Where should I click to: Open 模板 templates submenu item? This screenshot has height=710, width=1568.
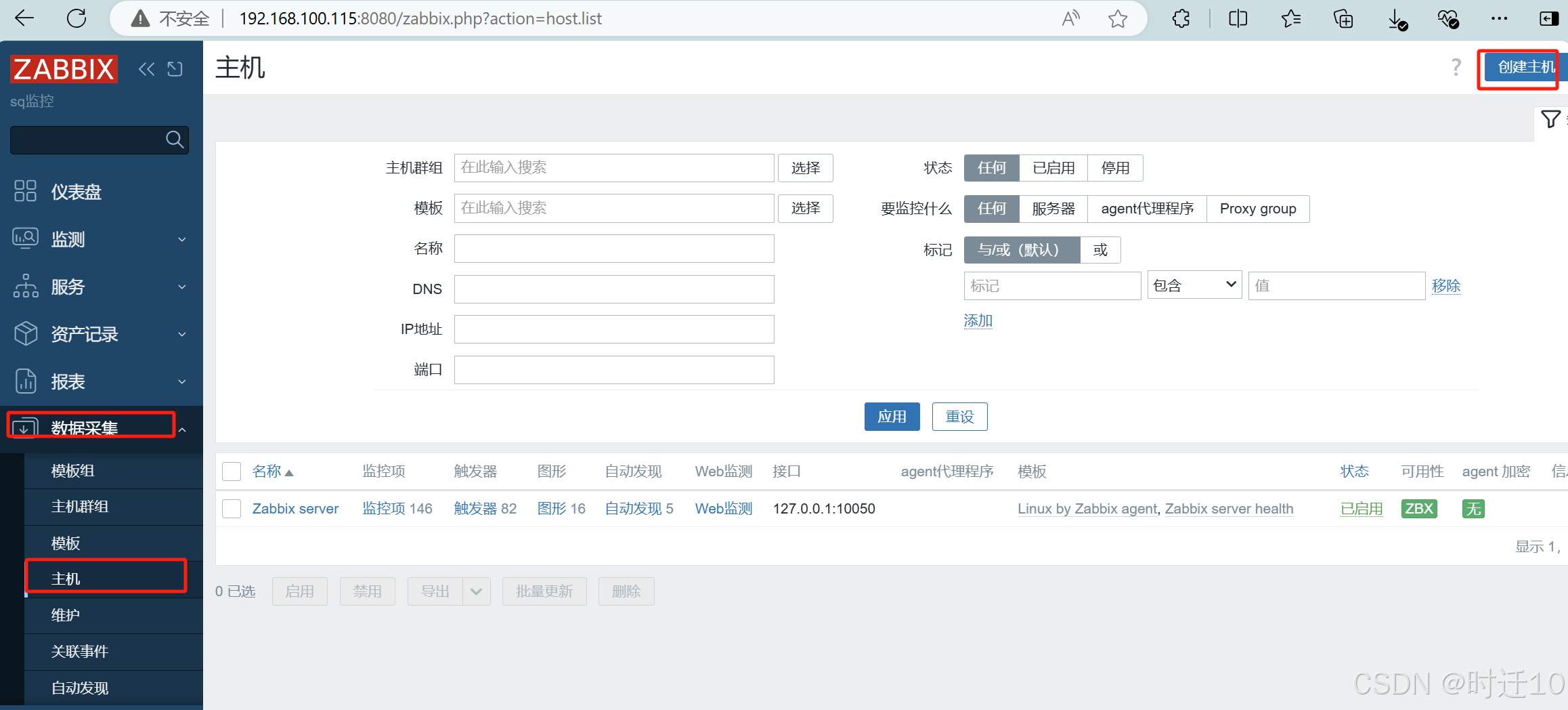pos(114,543)
